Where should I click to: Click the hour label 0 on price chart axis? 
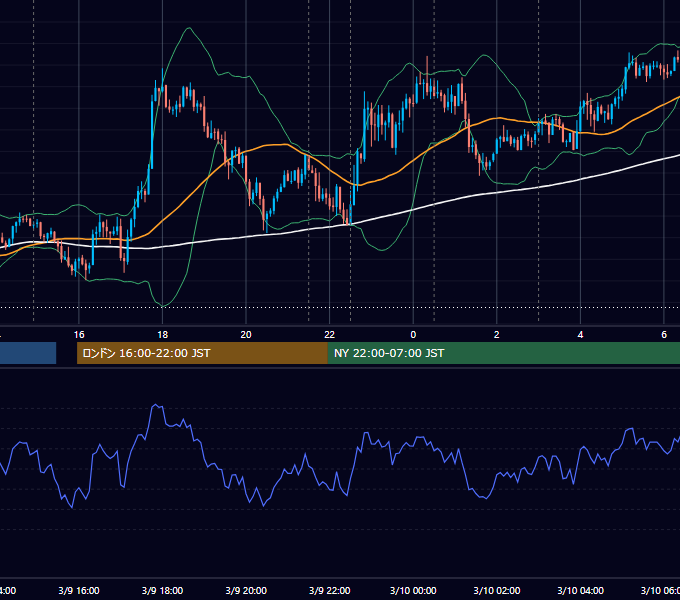pos(413,335)
